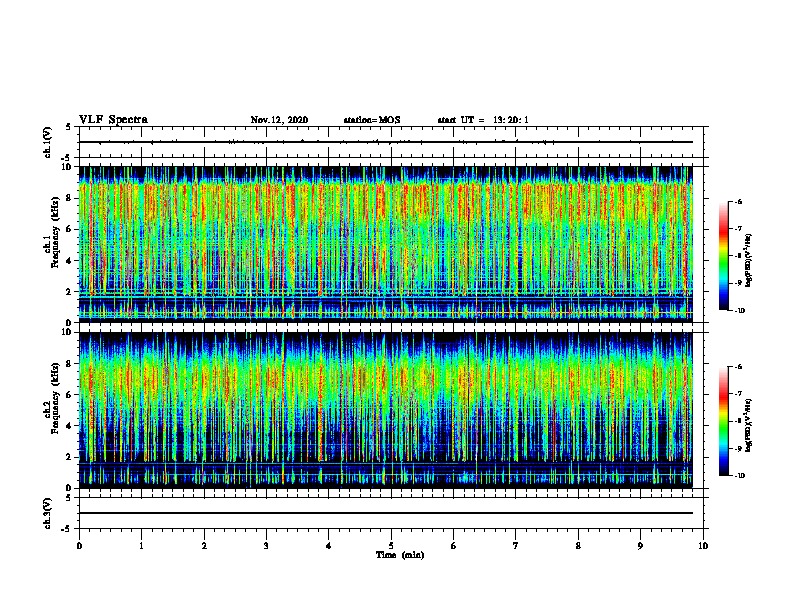Click the time axis tick label "9"
Screen dimensions: 792x612
click(640, 546)
